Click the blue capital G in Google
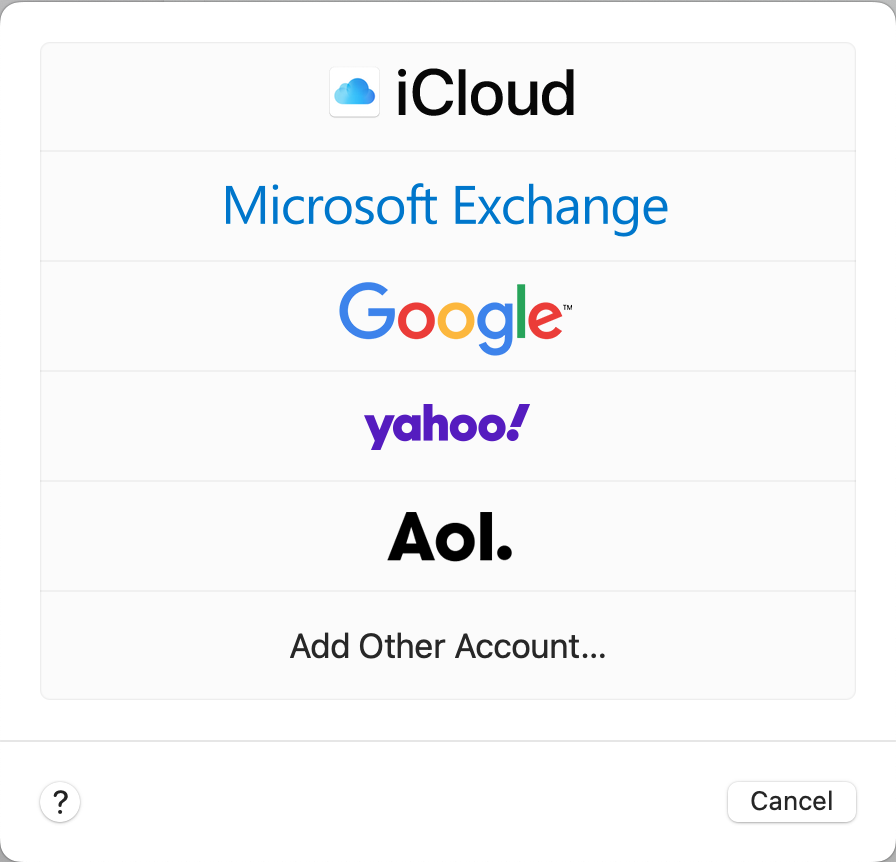This screenshot has height=862, width=896. (x=366, y=311)
